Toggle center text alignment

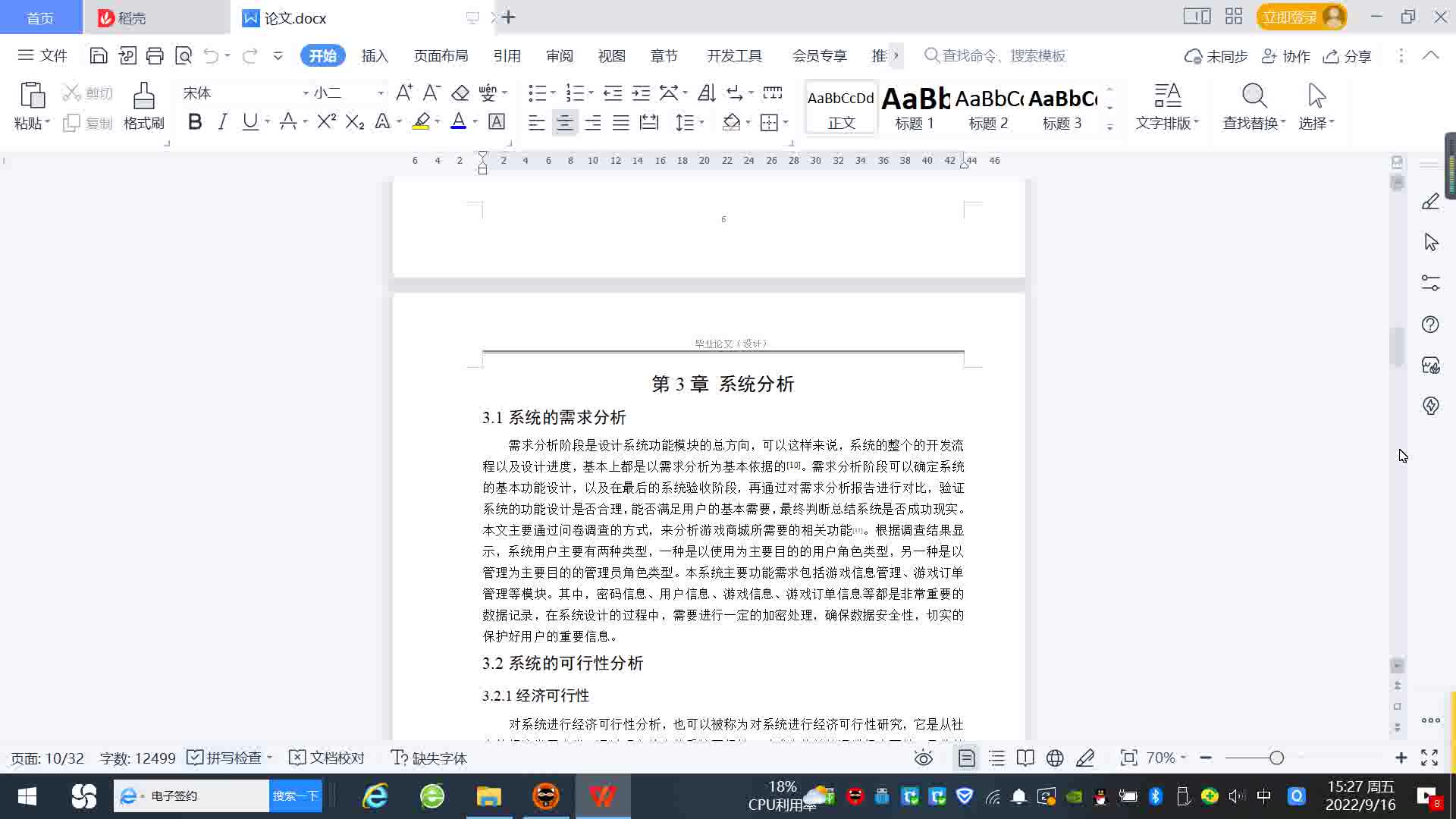[564, 122]
